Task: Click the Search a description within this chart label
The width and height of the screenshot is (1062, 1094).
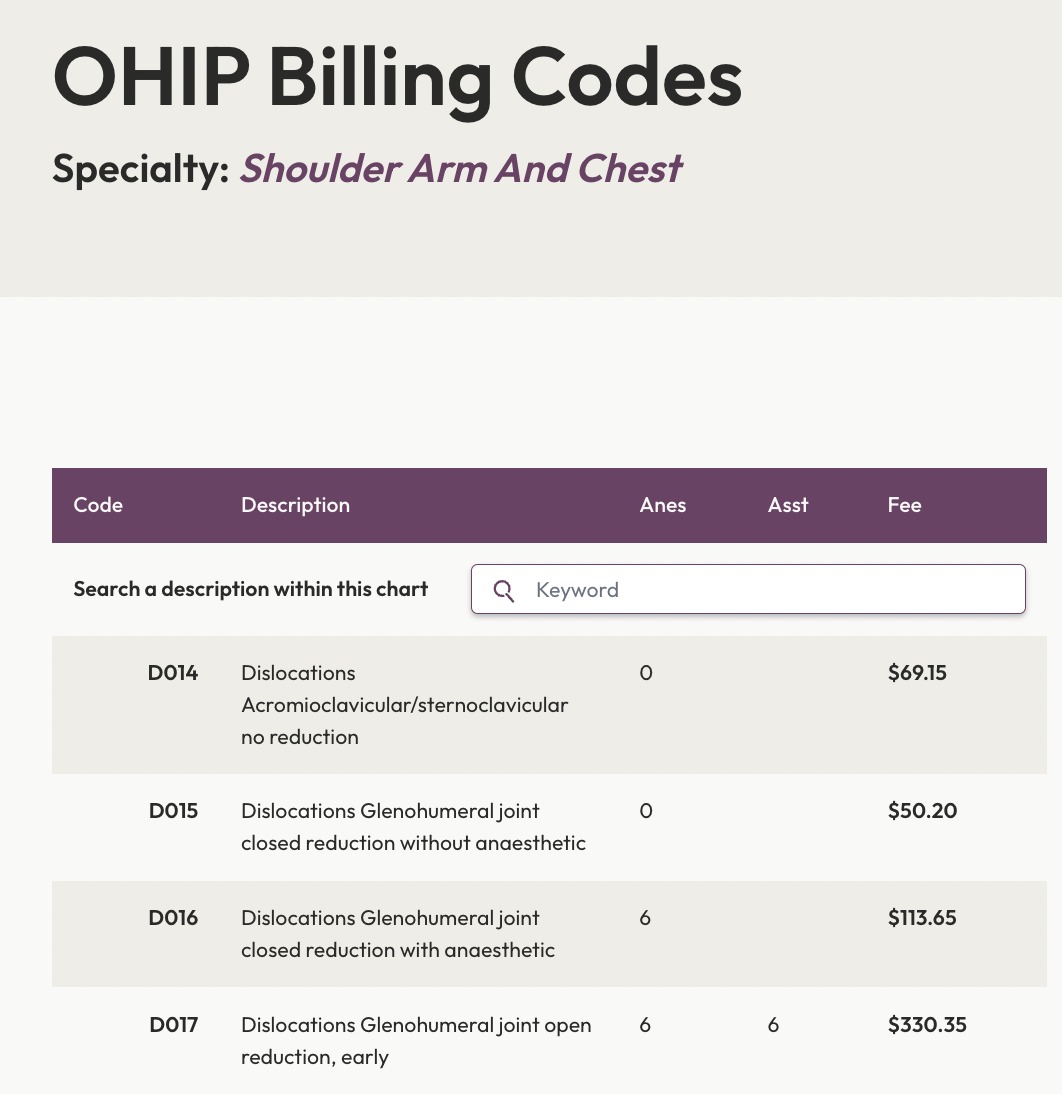Action: pos(250,589)
